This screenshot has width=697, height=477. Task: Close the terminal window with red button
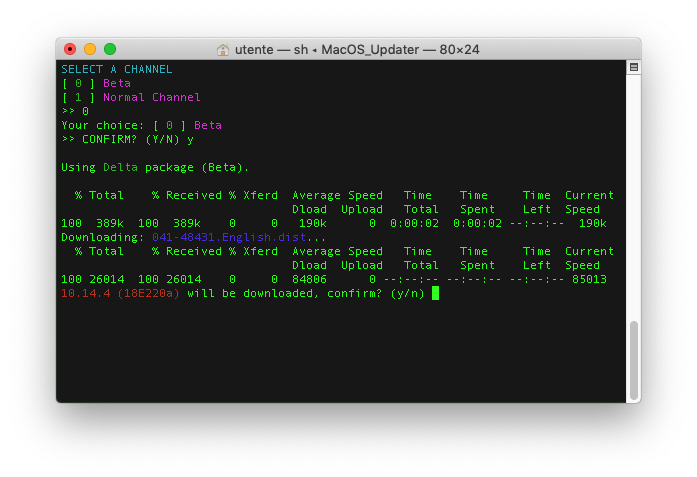[x=70, y=49]
